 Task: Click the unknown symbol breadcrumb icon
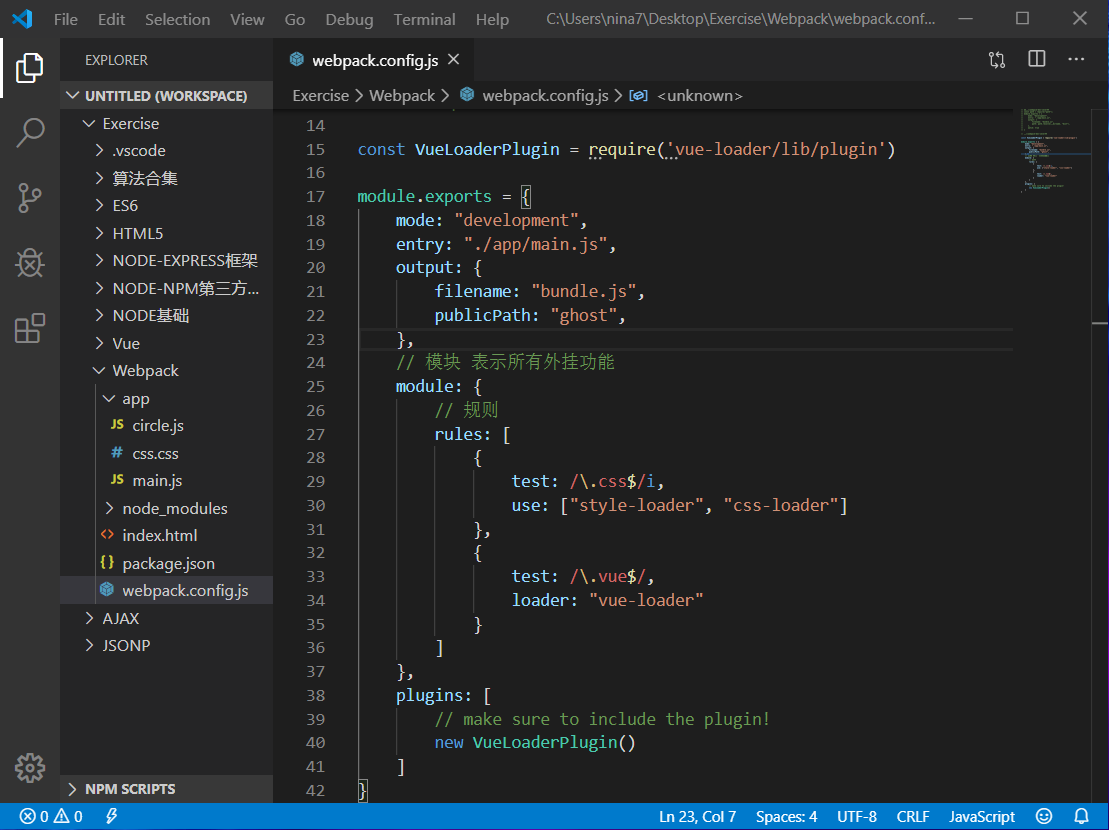pyautogui.click(x=638, y=95)
